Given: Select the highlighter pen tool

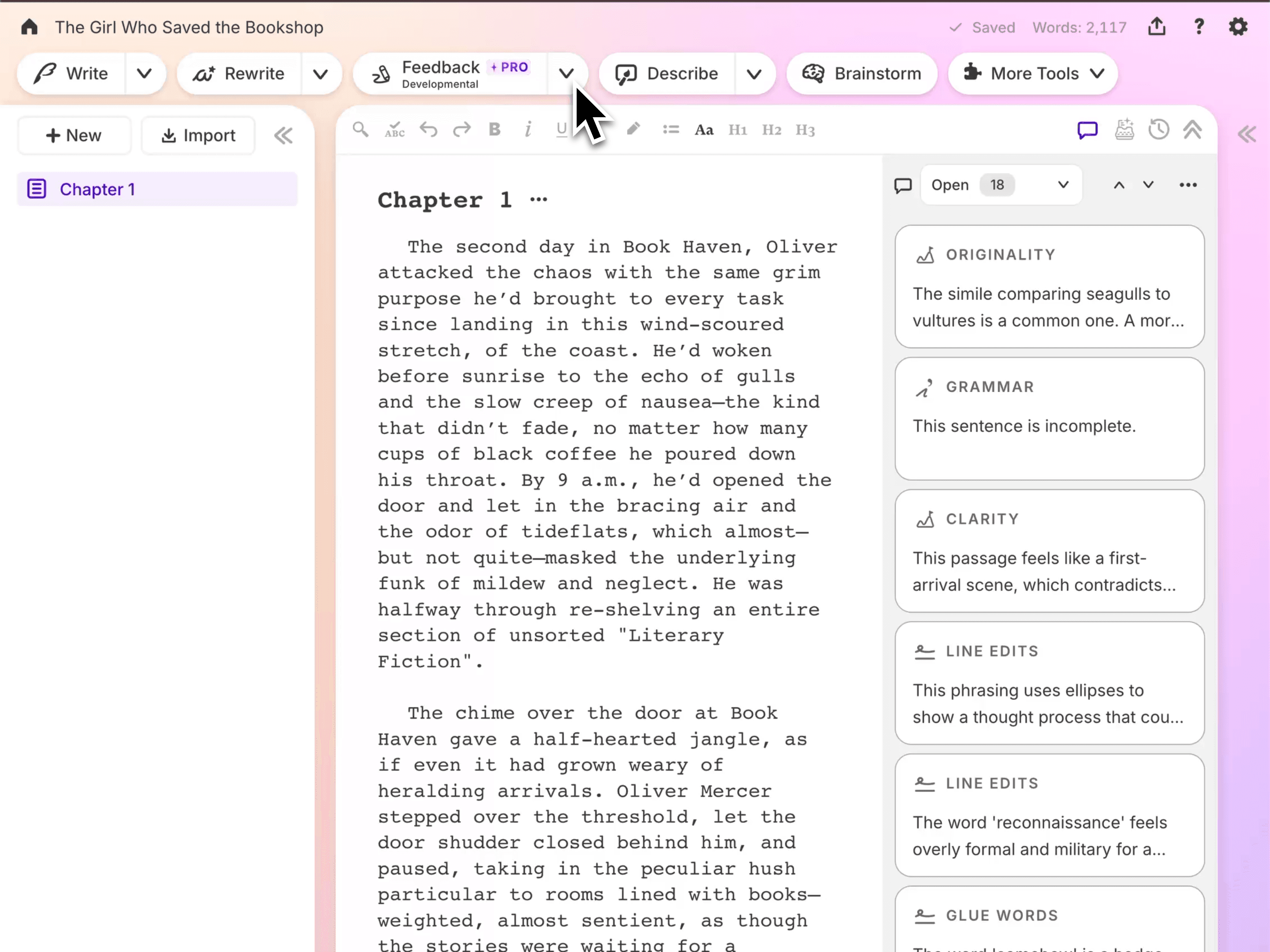Looking at the screenshot, I should [x=633, y=130].
